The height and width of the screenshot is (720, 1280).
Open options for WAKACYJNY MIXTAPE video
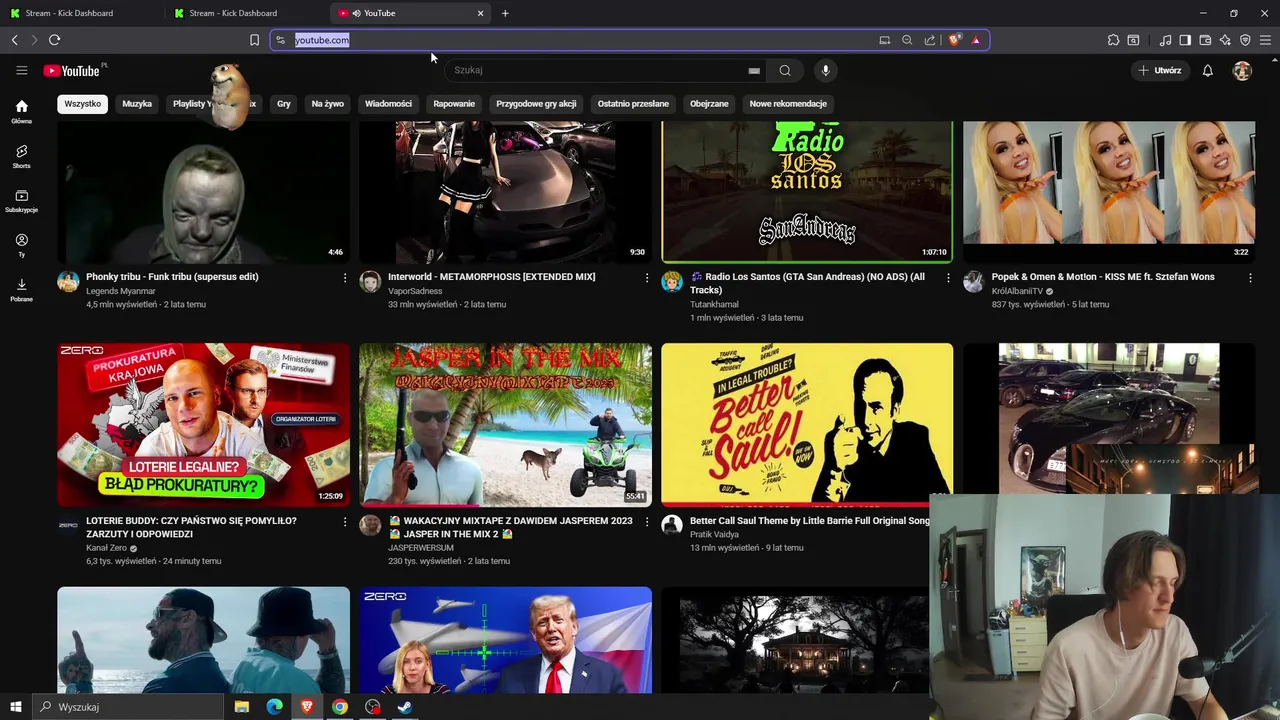point(647,521)
